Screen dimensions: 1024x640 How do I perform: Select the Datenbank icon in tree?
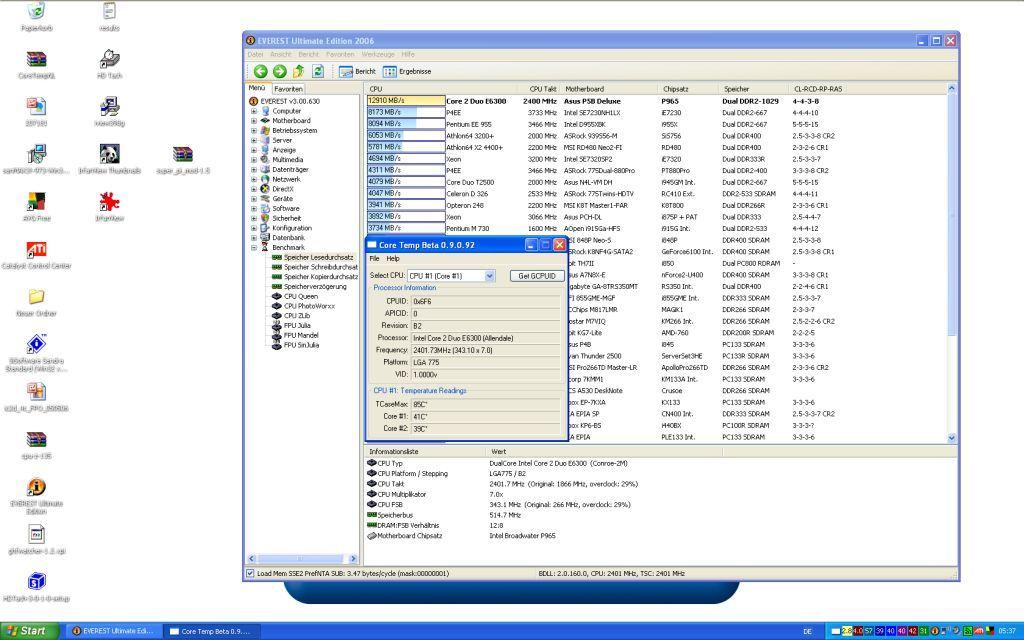[x=265, y=238]
